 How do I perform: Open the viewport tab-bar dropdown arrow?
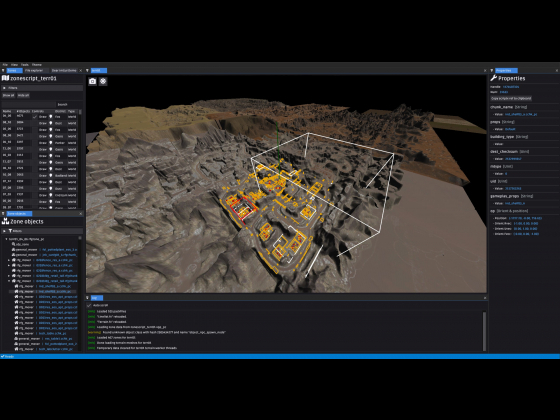coord(88,70)
